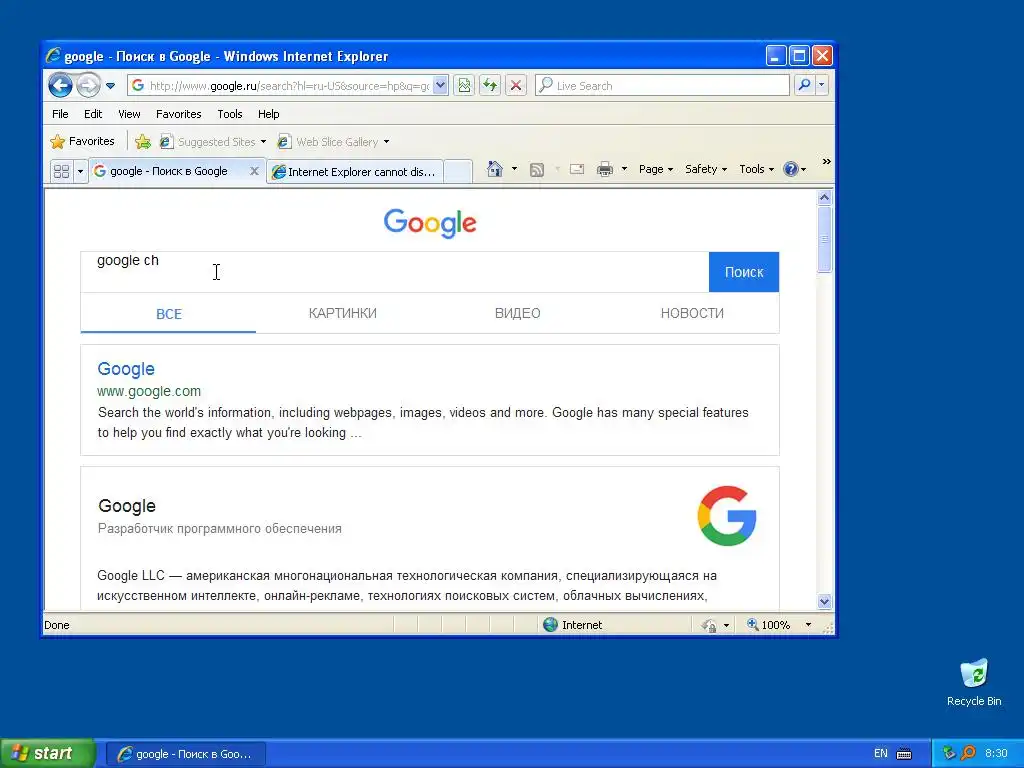
Task: Open a new blank tab
Action: tap(458, 172)
